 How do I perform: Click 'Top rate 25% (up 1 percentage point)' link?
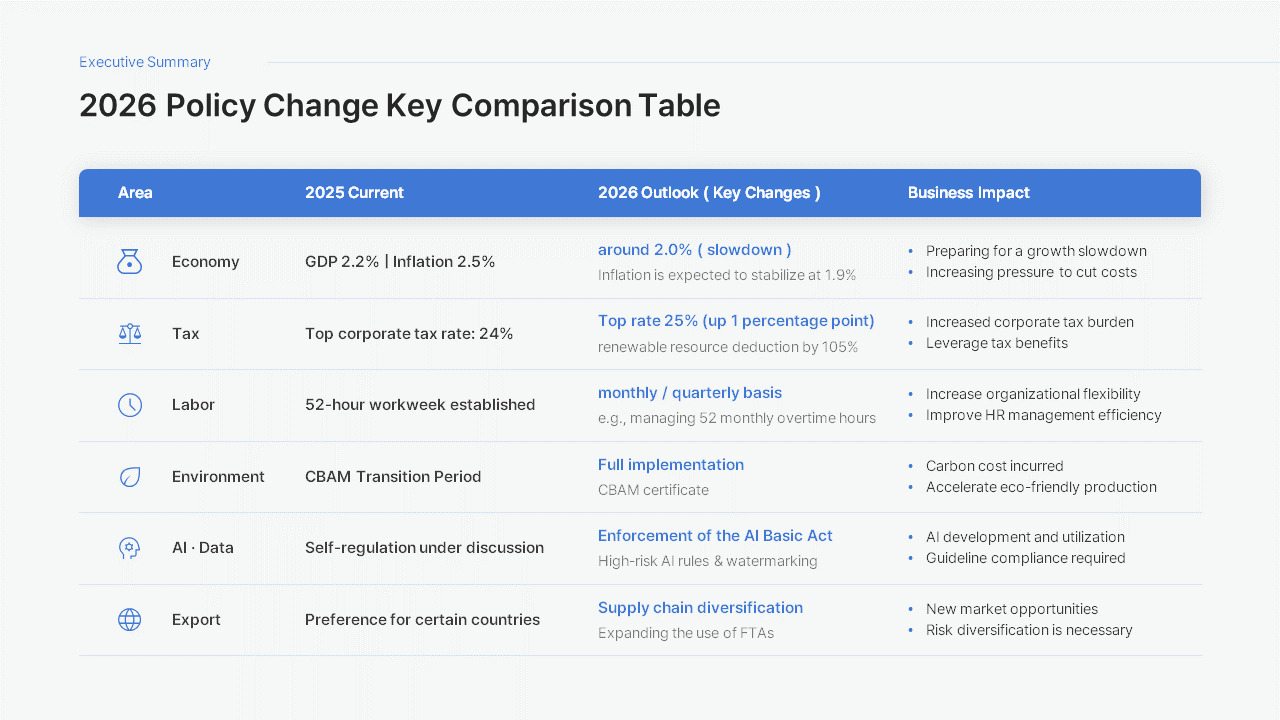[736, 320]
